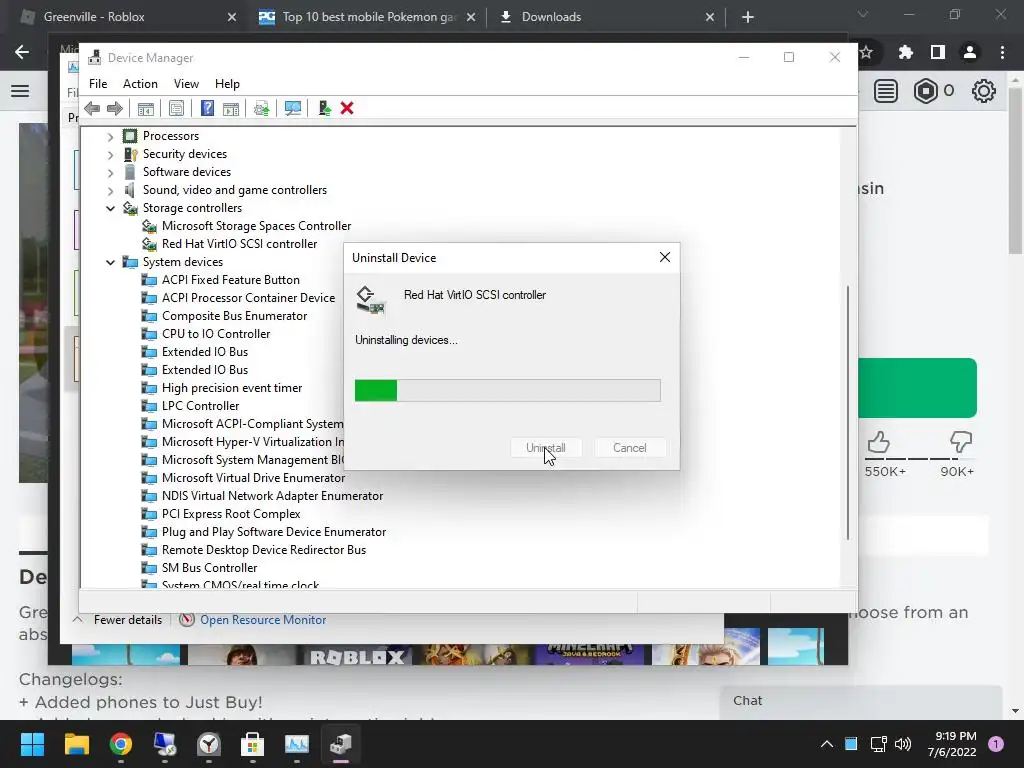Click the Chrome extensions puzzle icon

905,52
